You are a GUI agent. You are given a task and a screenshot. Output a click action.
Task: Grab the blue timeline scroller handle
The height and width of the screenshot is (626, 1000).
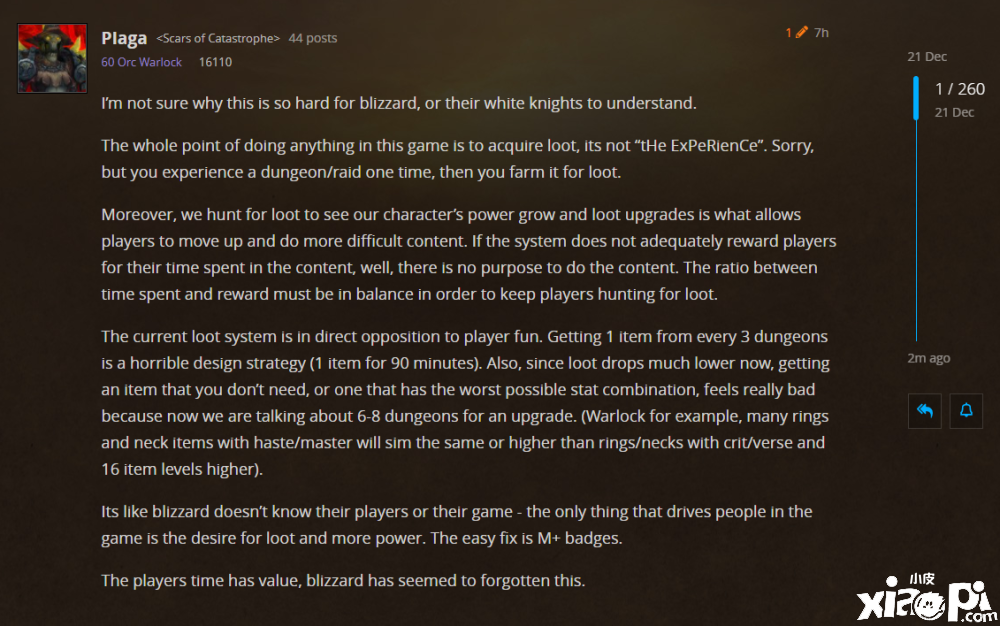[916, 98]
